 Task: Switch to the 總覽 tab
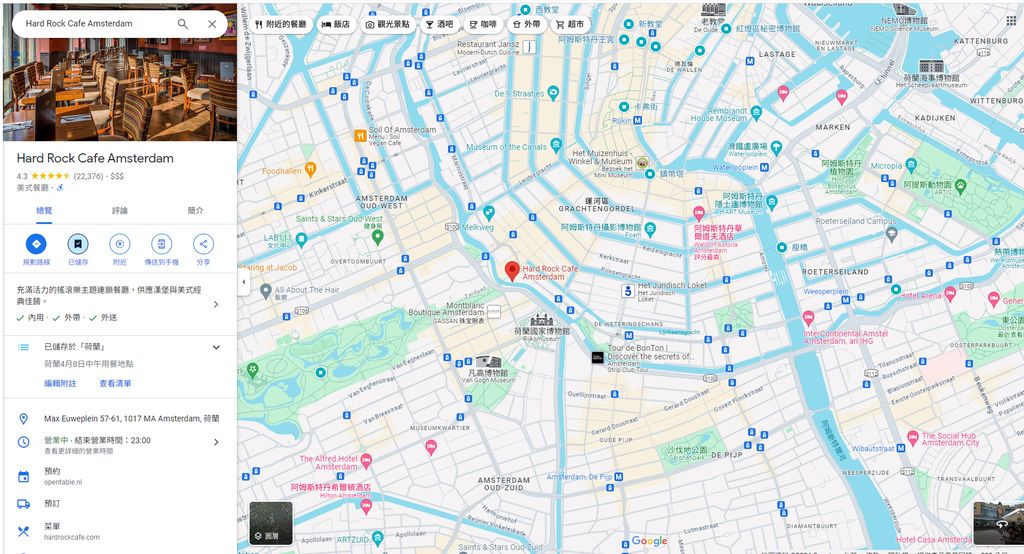tap(44, 210)
